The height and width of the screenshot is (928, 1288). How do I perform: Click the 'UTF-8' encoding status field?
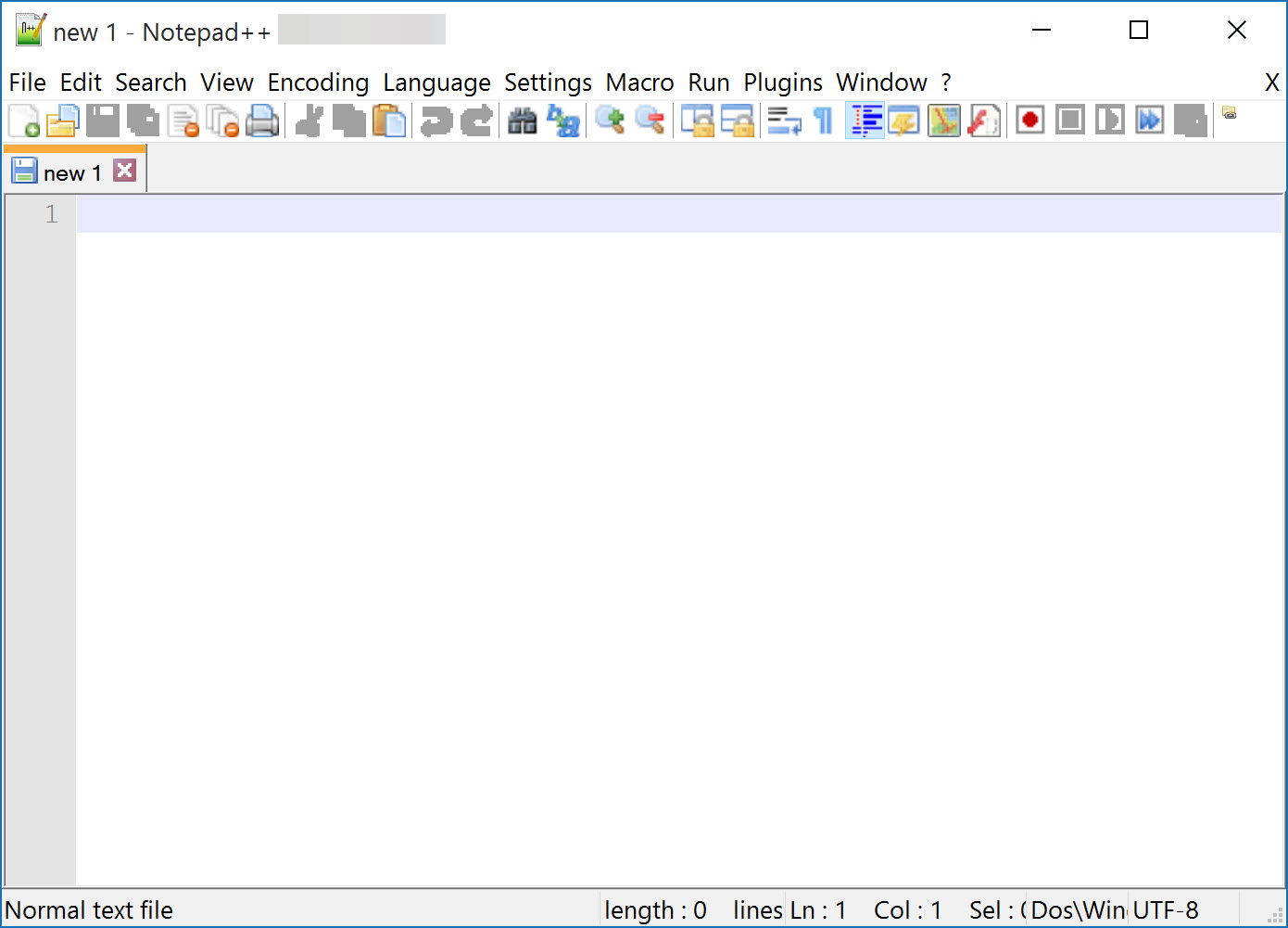click(1166, 910)
